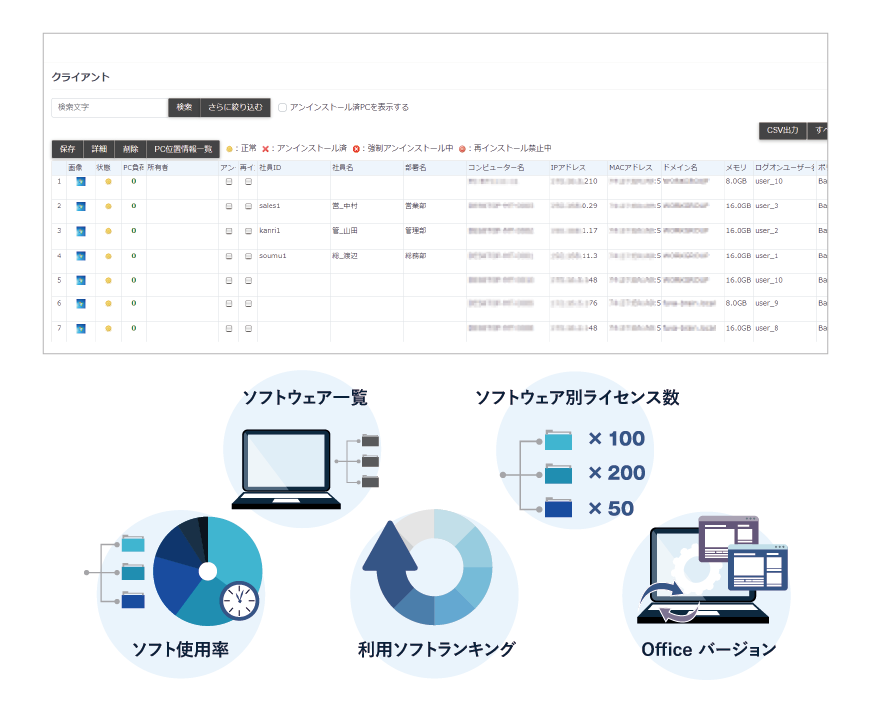Open the PC image icon for sales1 row
Image resolution: width=871 pixels, height=708 pixels.
tap(81, 207)
